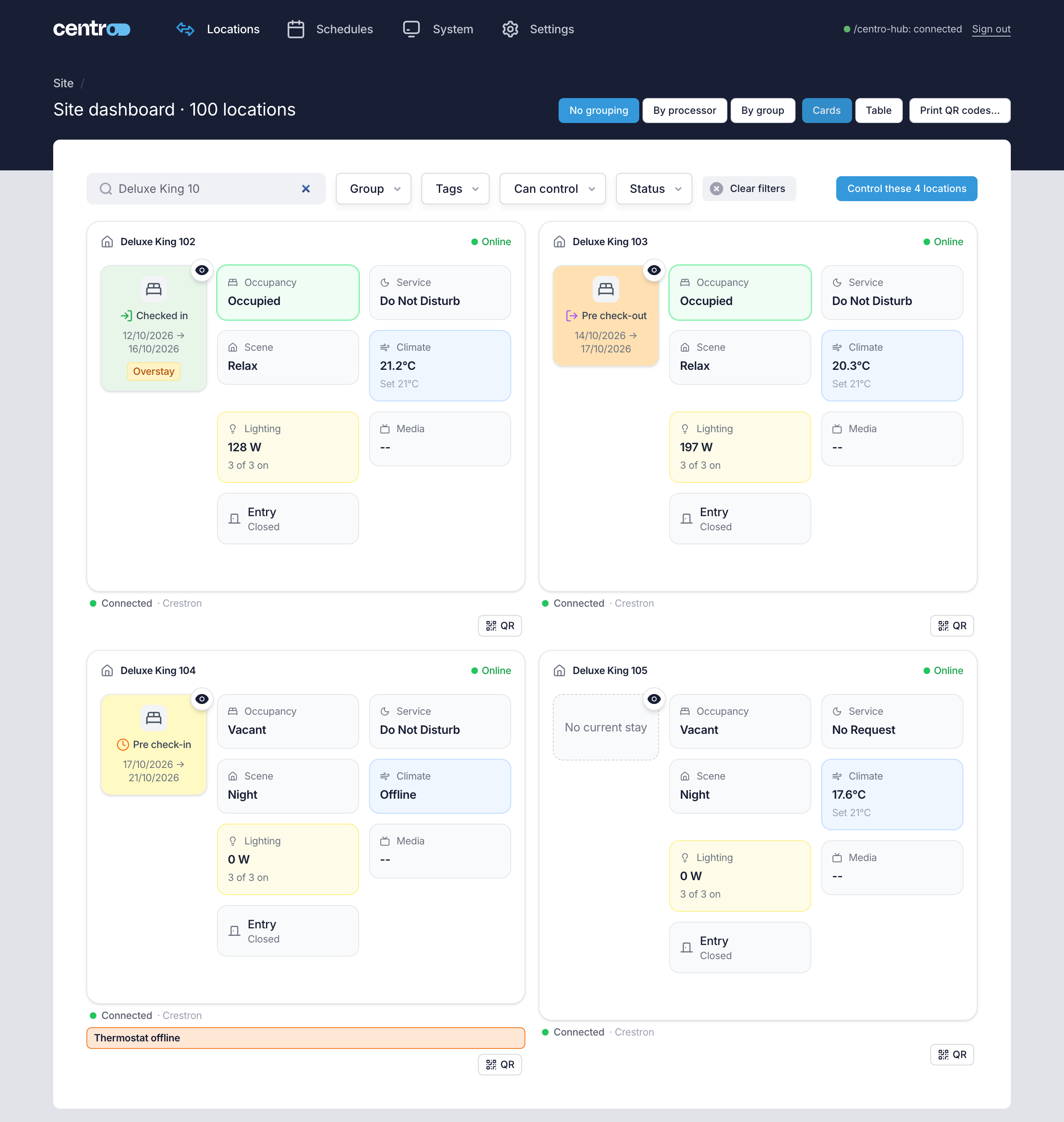Screen dimensions: 1064x1122
Task: Group locations By processor
Action: [x=685, y=111]
